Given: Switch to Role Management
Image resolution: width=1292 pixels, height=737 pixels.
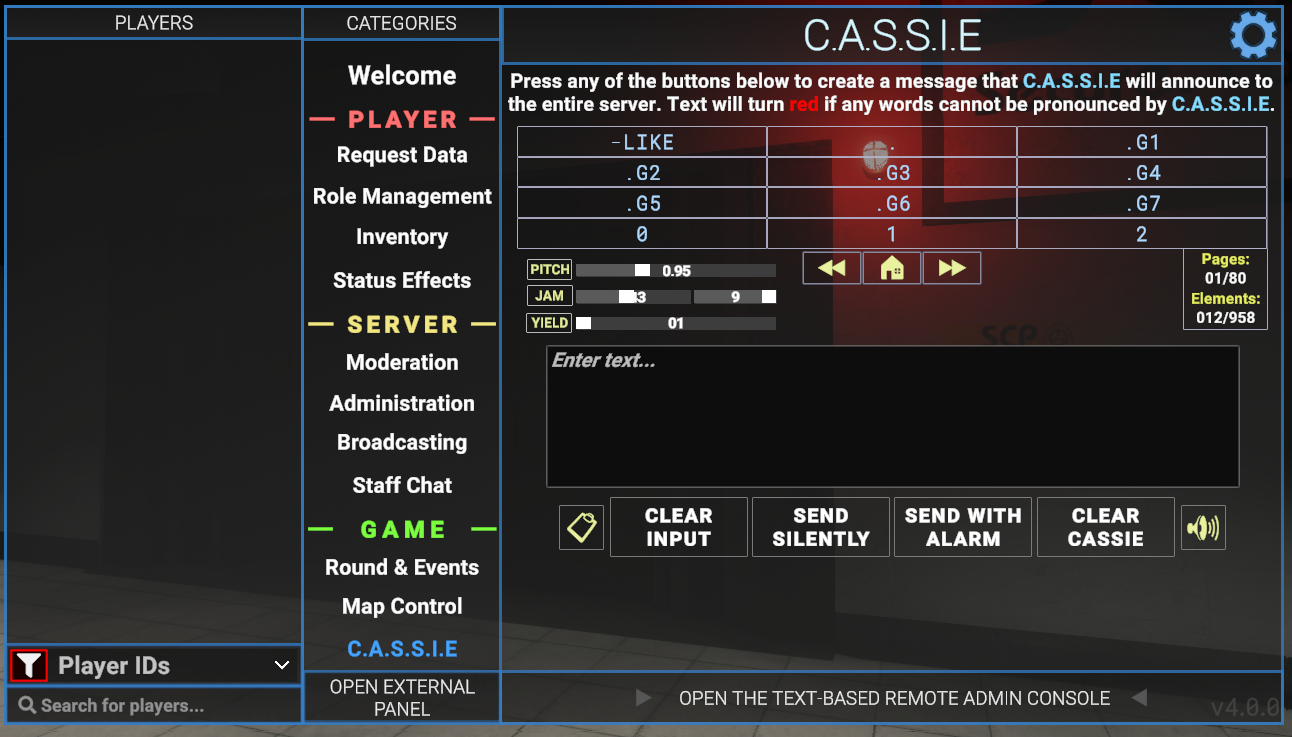Looking at the screenshot, I should click(x=402, y=197).
